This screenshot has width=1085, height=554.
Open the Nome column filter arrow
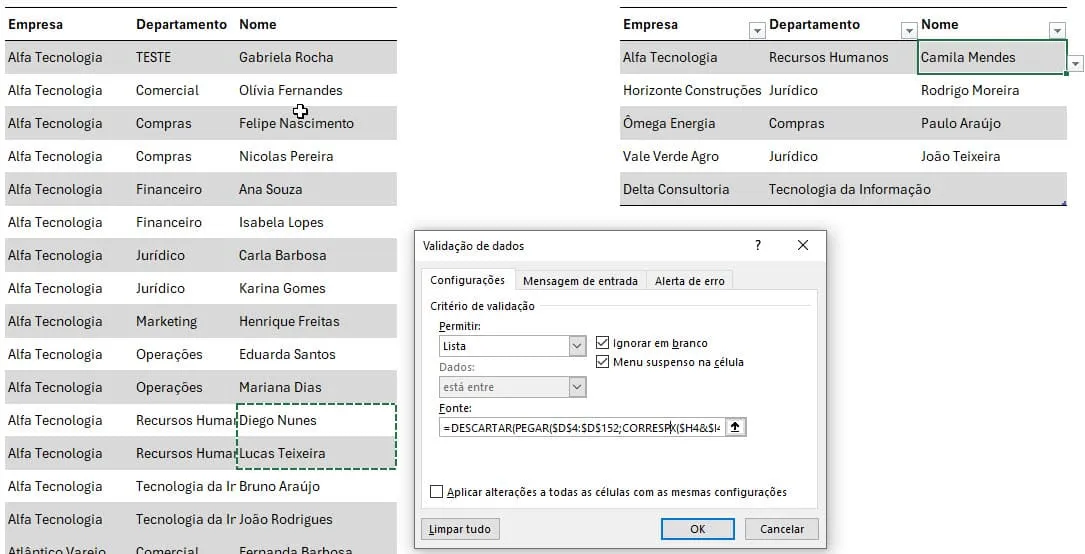click(x=1057, y=30)
